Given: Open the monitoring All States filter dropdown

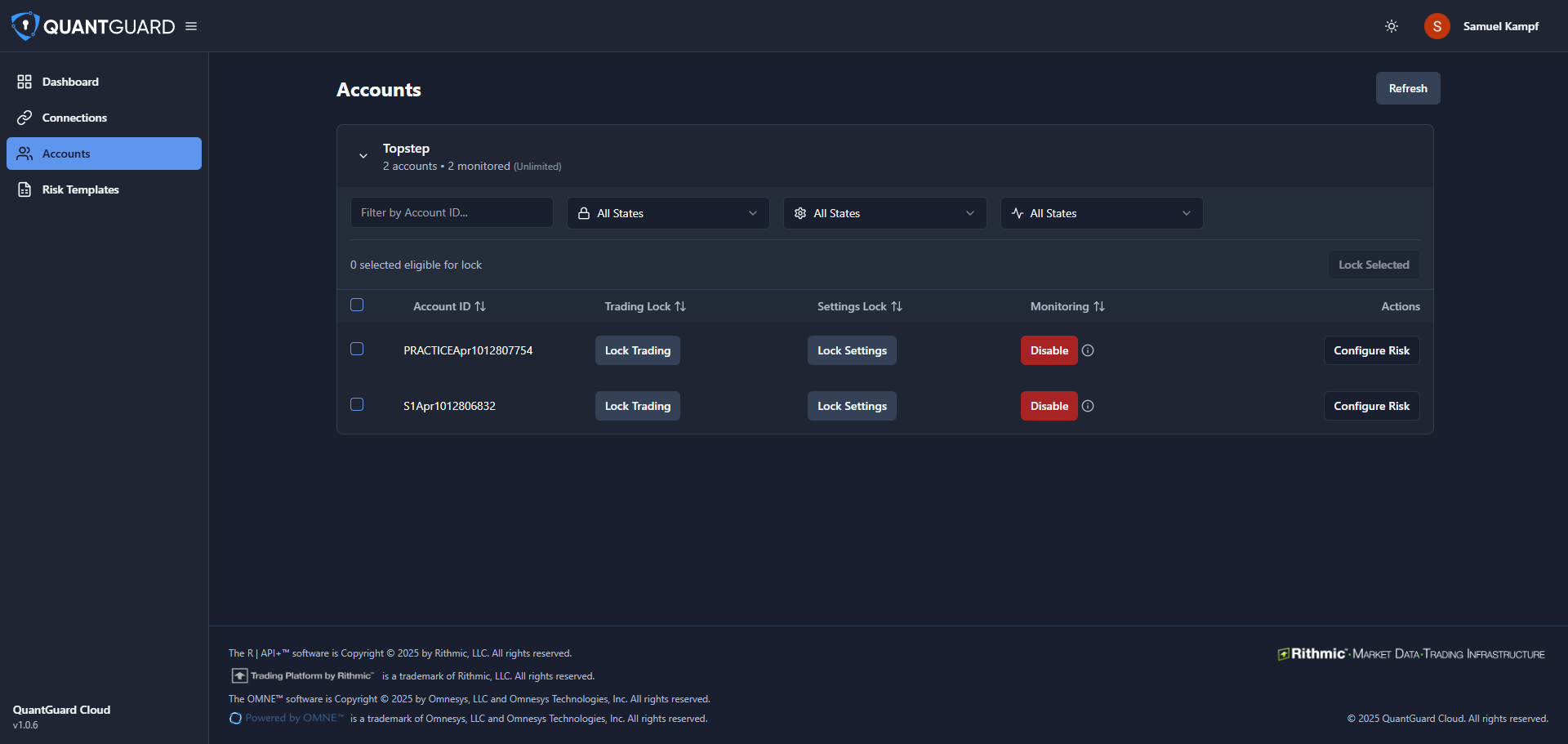Looking at the screenshot, I should click(1101, 213).
